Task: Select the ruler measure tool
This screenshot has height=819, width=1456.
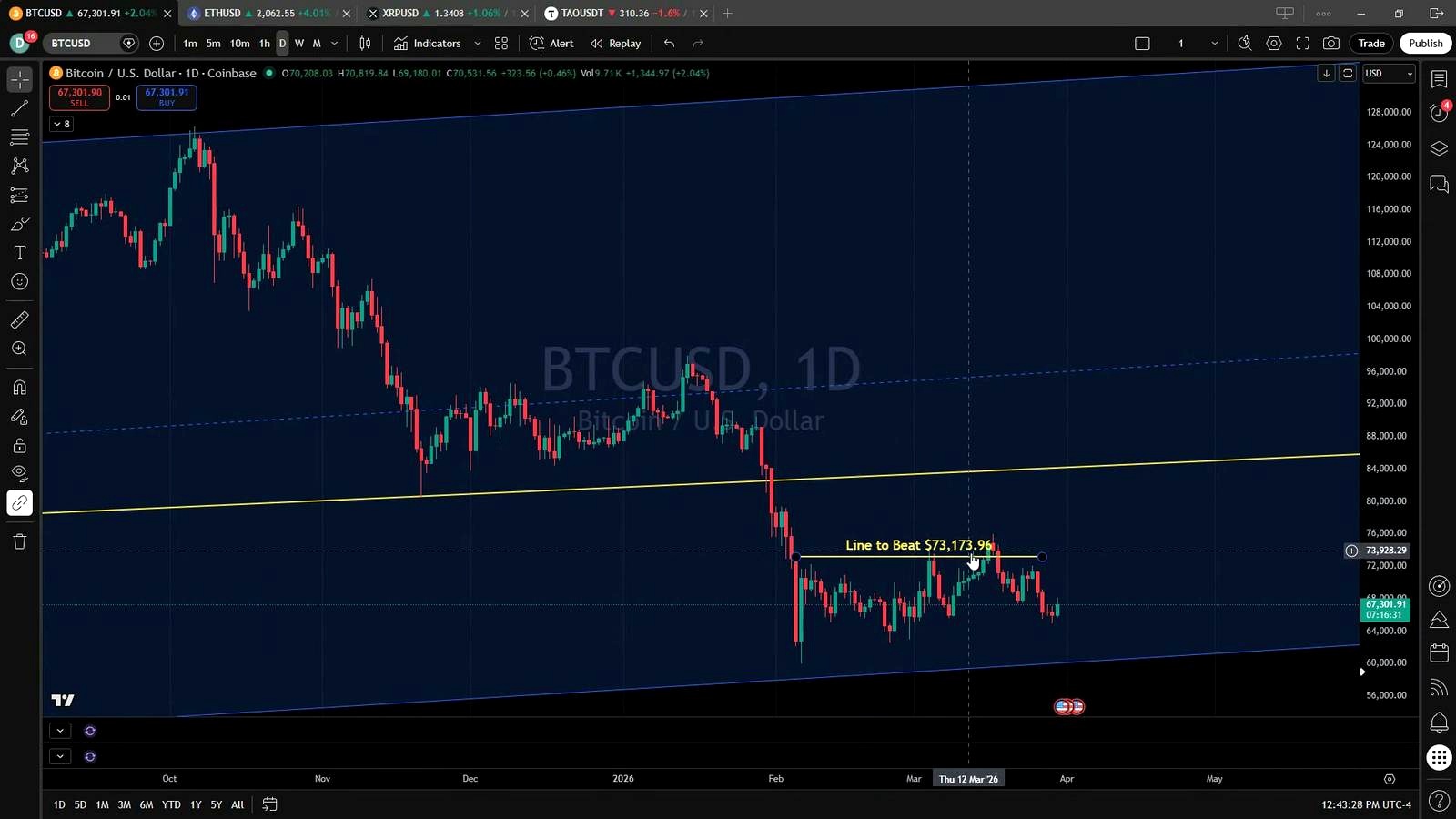Action: point(19,319)
